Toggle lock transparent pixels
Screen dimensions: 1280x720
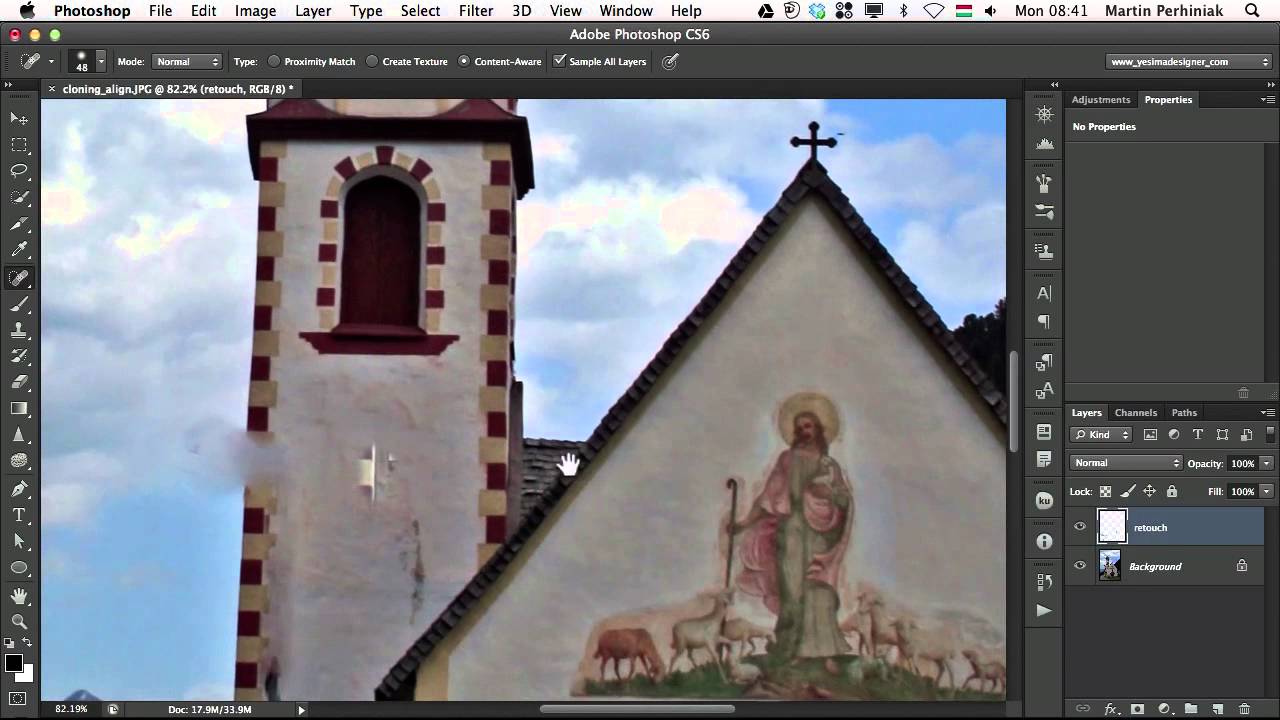(x=1105, y=491)
